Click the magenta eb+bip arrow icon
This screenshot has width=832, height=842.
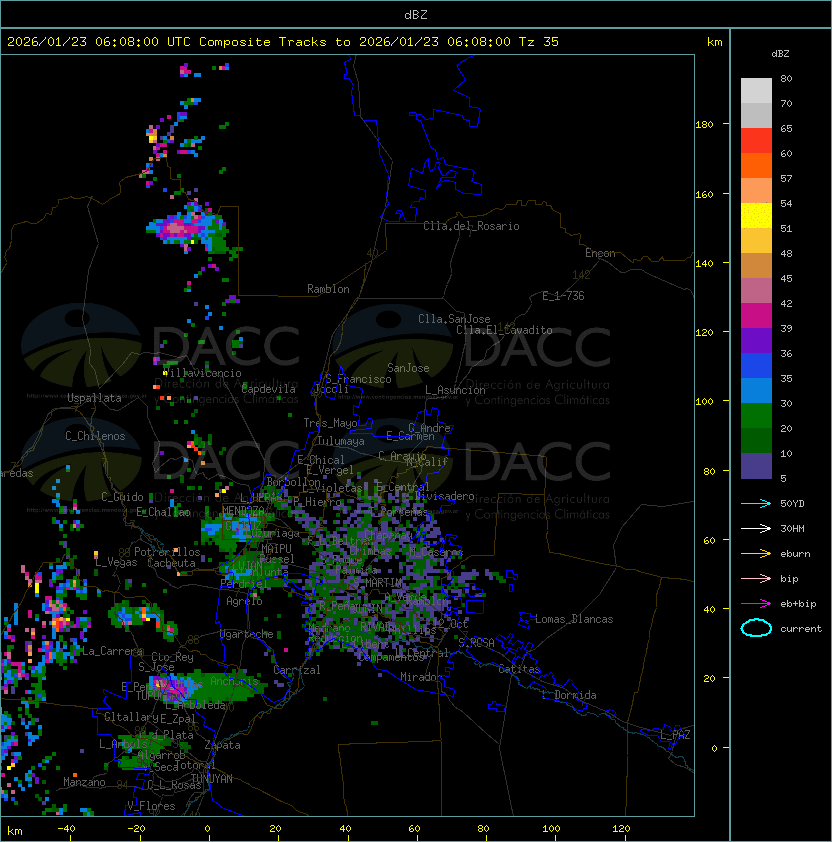756,604
